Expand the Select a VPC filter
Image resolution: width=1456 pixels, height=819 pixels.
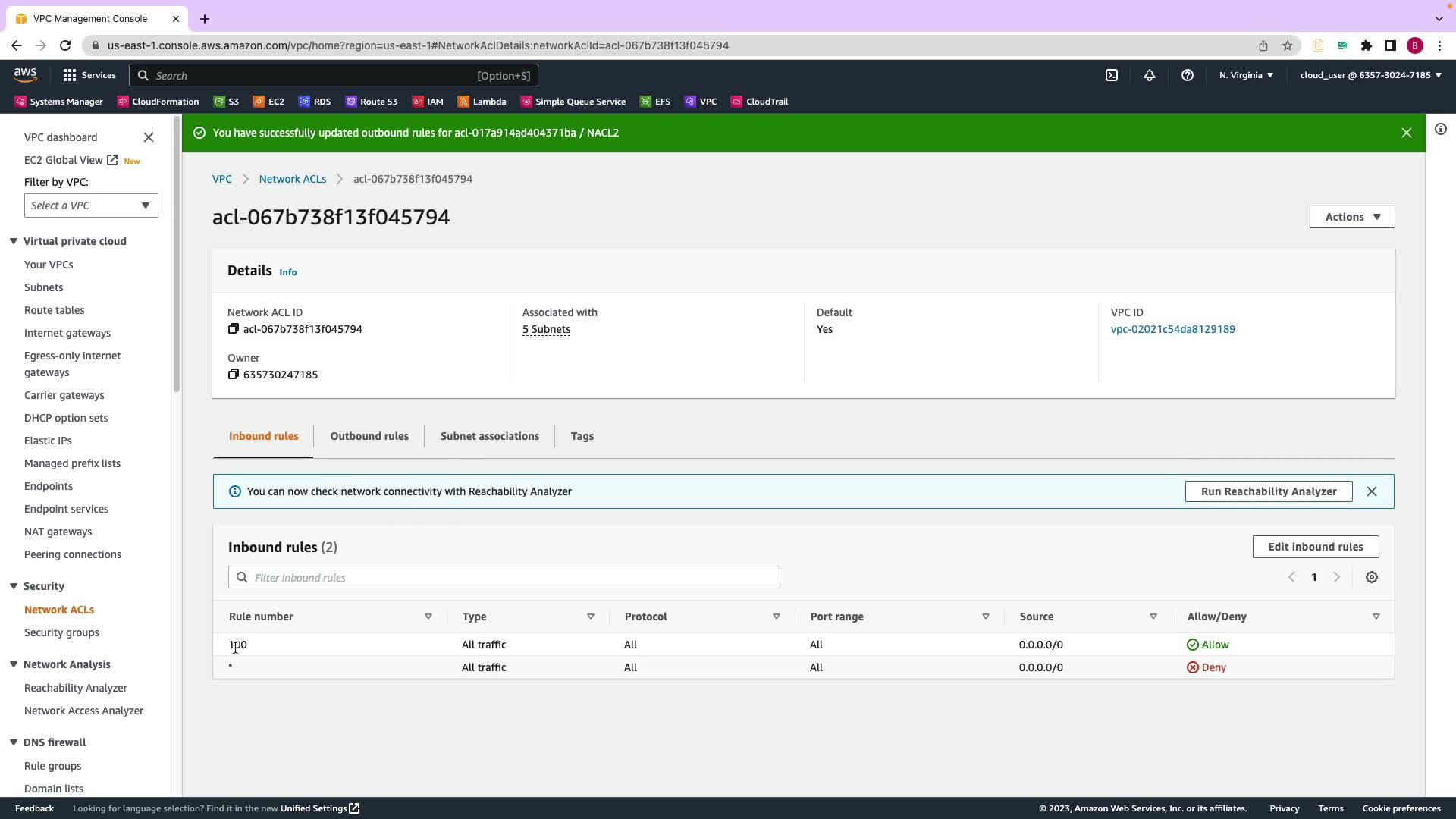[x=91, y=206]
